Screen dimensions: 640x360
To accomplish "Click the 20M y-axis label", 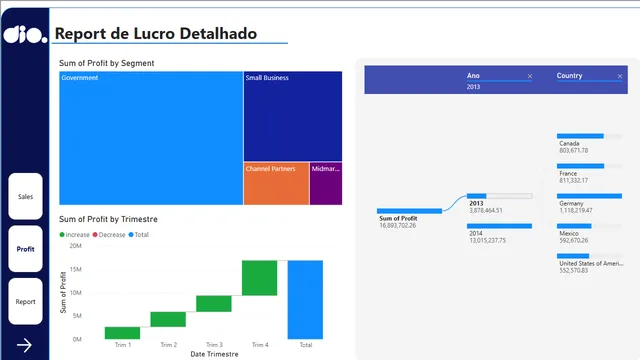I will pyautogui.click(x=76, y=246).
